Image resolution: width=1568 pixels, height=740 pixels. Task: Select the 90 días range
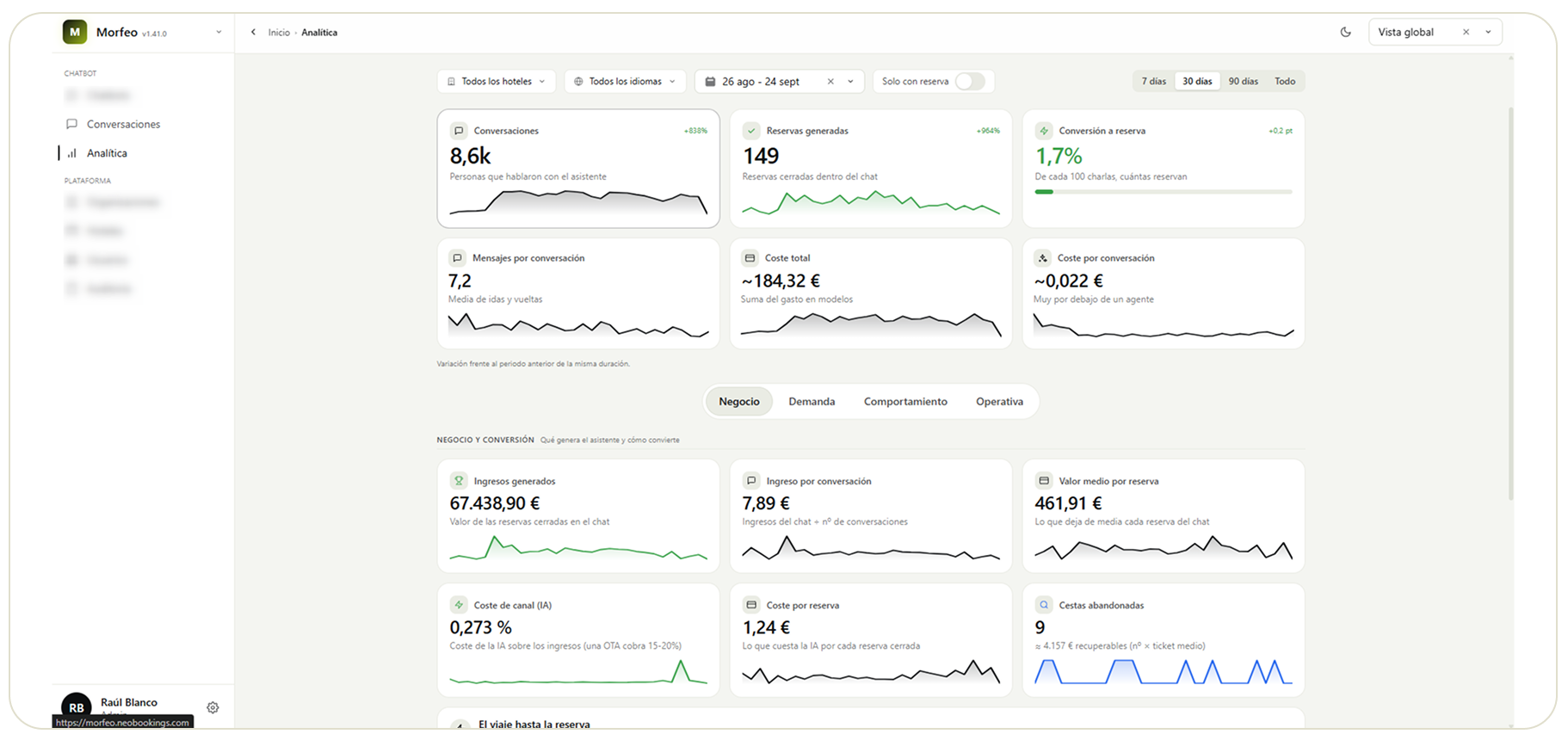[1243, 81]
